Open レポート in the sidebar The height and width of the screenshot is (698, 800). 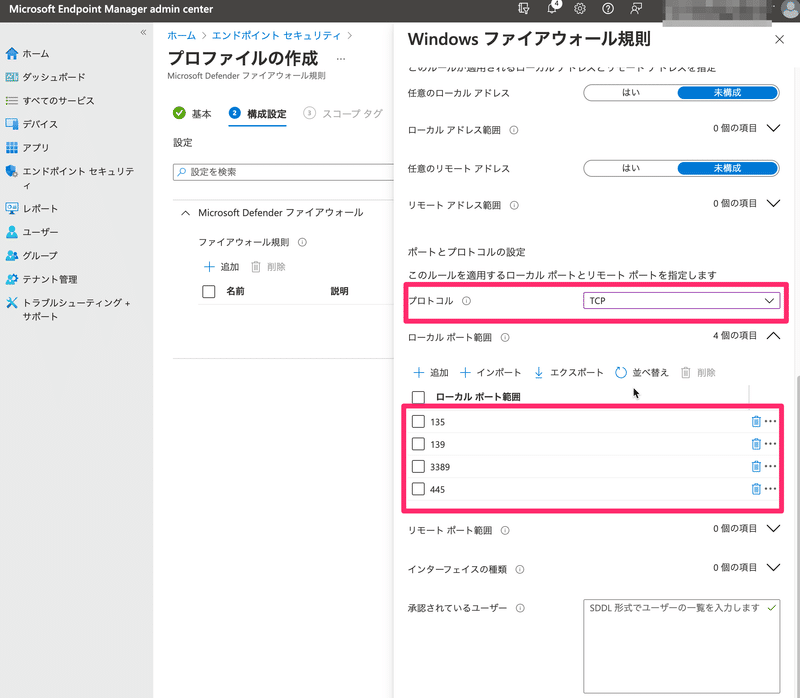pos(32,208)
